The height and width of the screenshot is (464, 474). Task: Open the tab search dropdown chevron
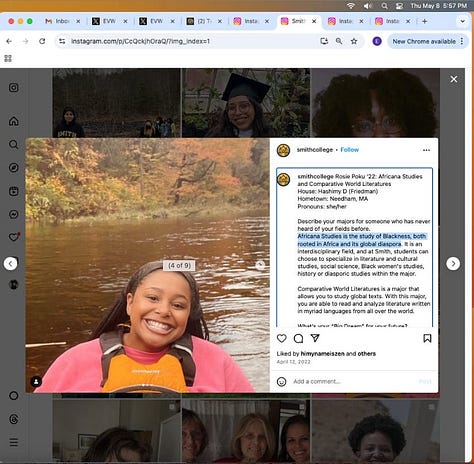click(x=462, y=21)
